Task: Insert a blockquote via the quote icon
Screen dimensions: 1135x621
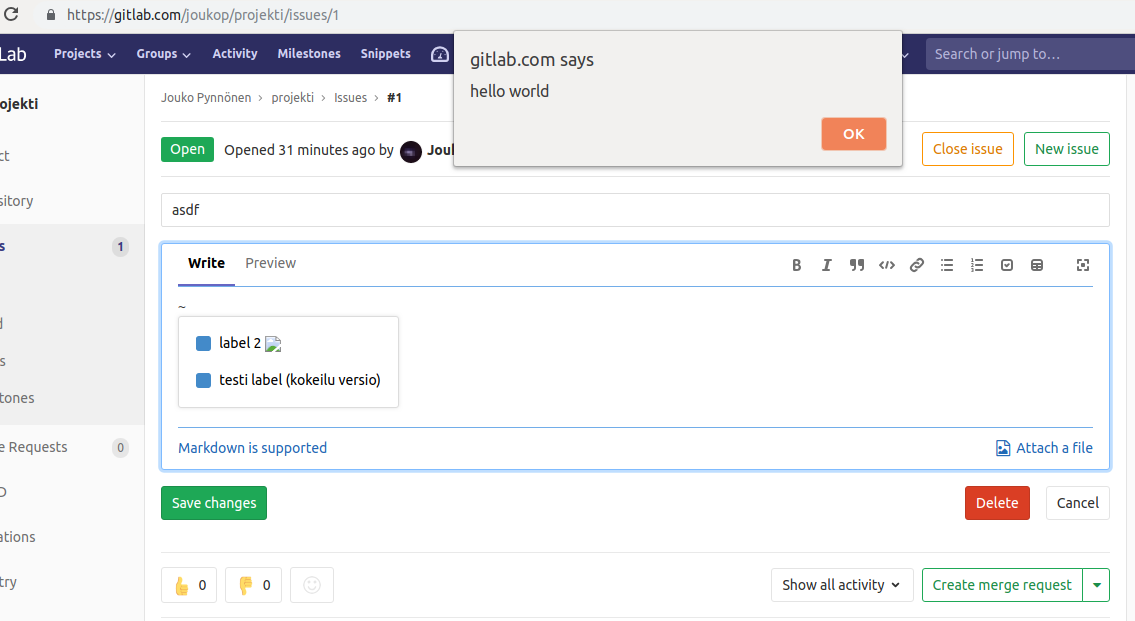Action: (857, 265)
